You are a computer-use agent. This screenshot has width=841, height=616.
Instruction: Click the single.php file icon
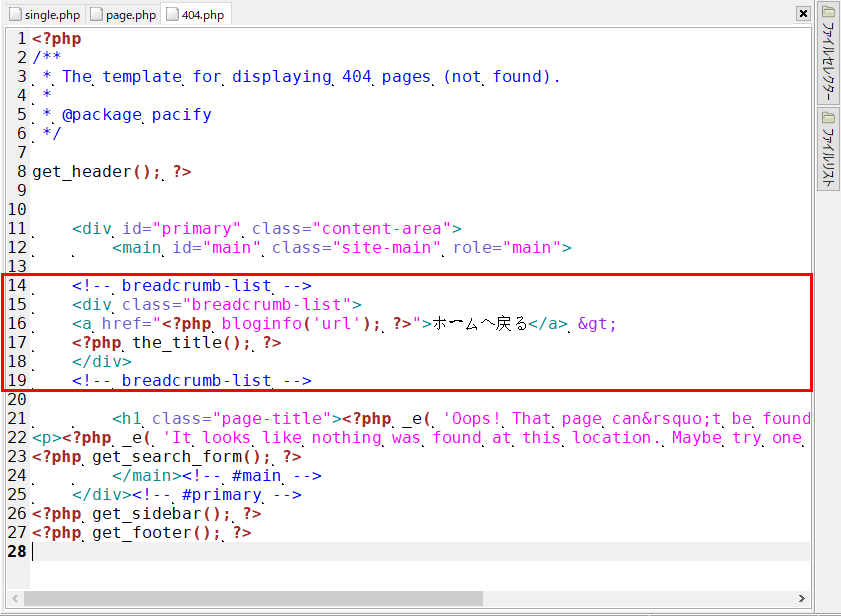(x=16, y=14)
